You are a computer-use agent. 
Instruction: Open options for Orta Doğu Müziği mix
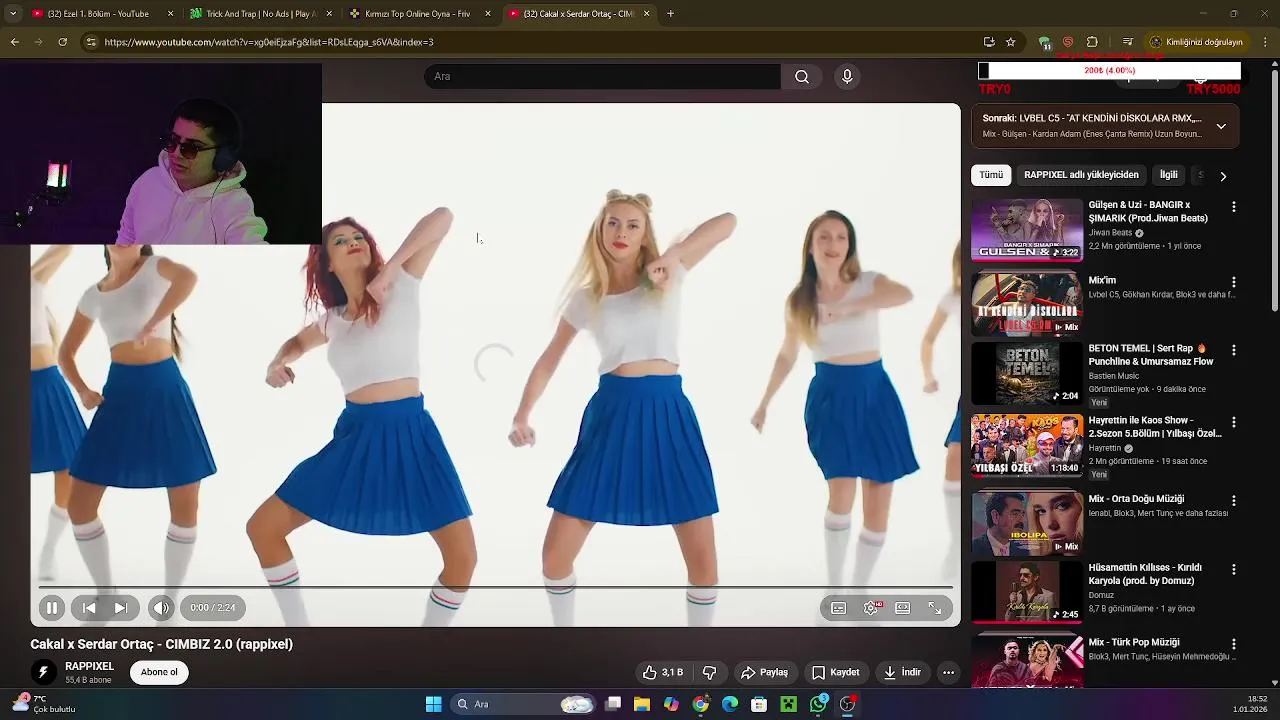pyautogui.click(x=1233, y=500)
